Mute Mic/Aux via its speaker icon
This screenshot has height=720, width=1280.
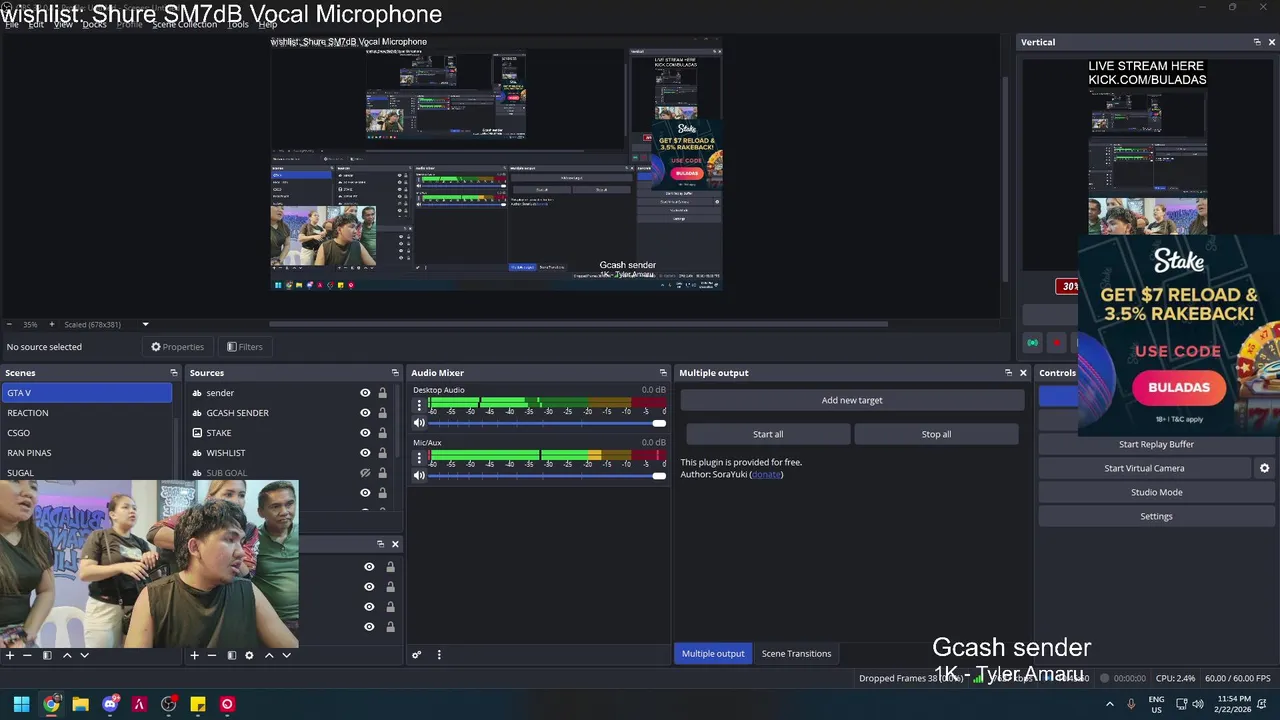pyautogui.click(x=419, y=475)
